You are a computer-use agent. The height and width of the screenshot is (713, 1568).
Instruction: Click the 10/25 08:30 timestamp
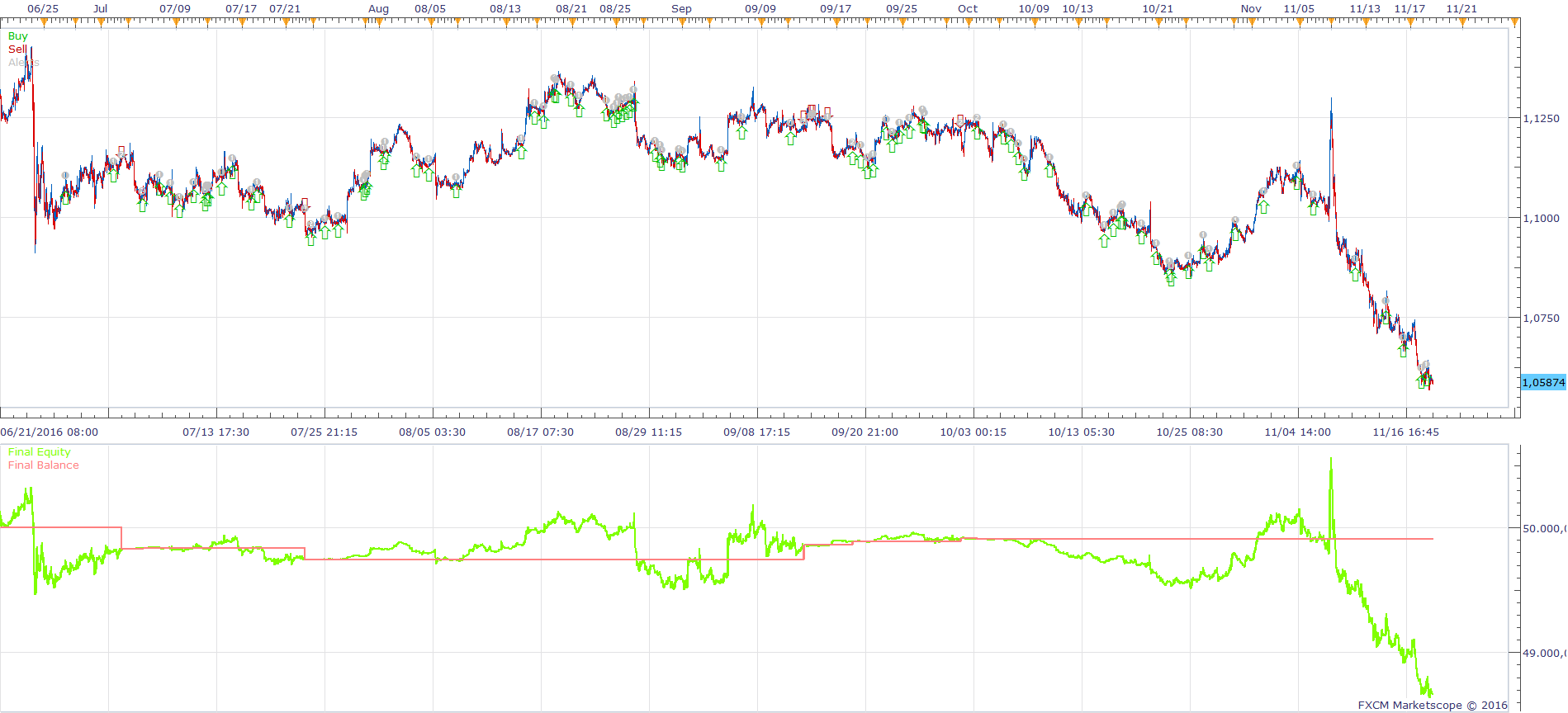tap(1190, 432)
